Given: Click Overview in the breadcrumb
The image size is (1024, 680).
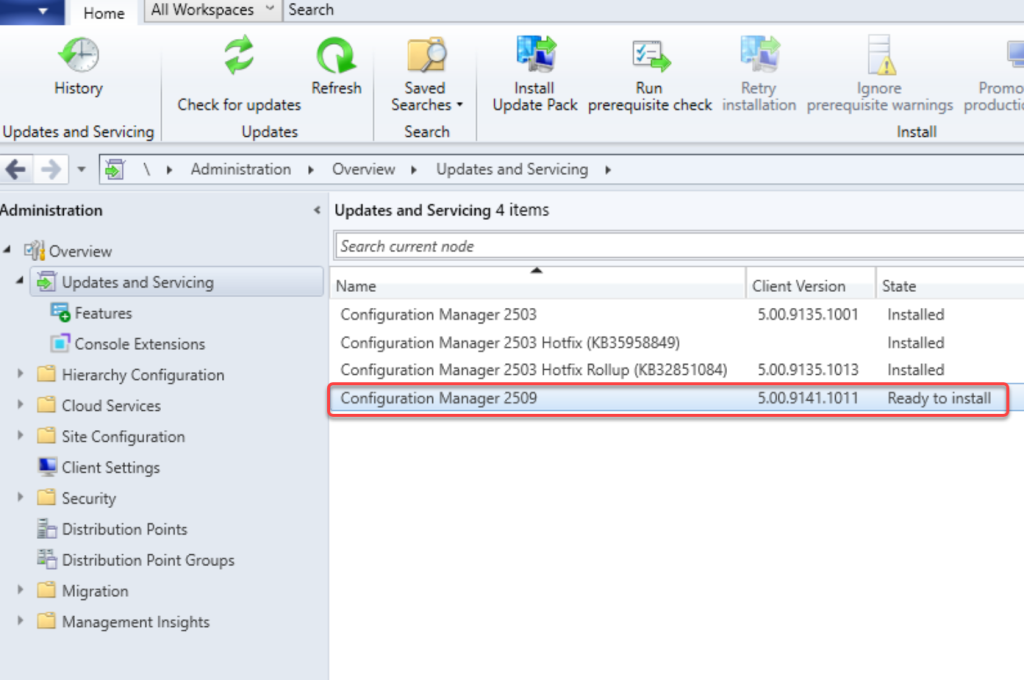Looking at the screenshot, I should point(363,169).
